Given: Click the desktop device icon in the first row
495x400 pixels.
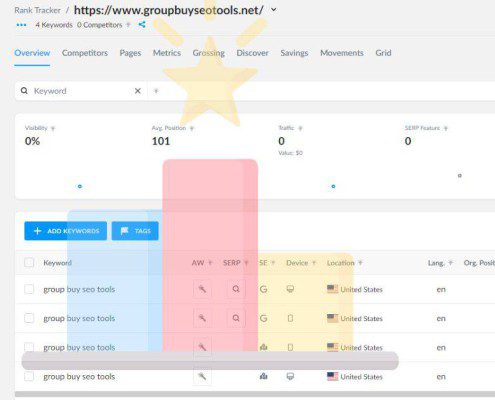Looking at the screenshot, I should click(x=290, y=289).
